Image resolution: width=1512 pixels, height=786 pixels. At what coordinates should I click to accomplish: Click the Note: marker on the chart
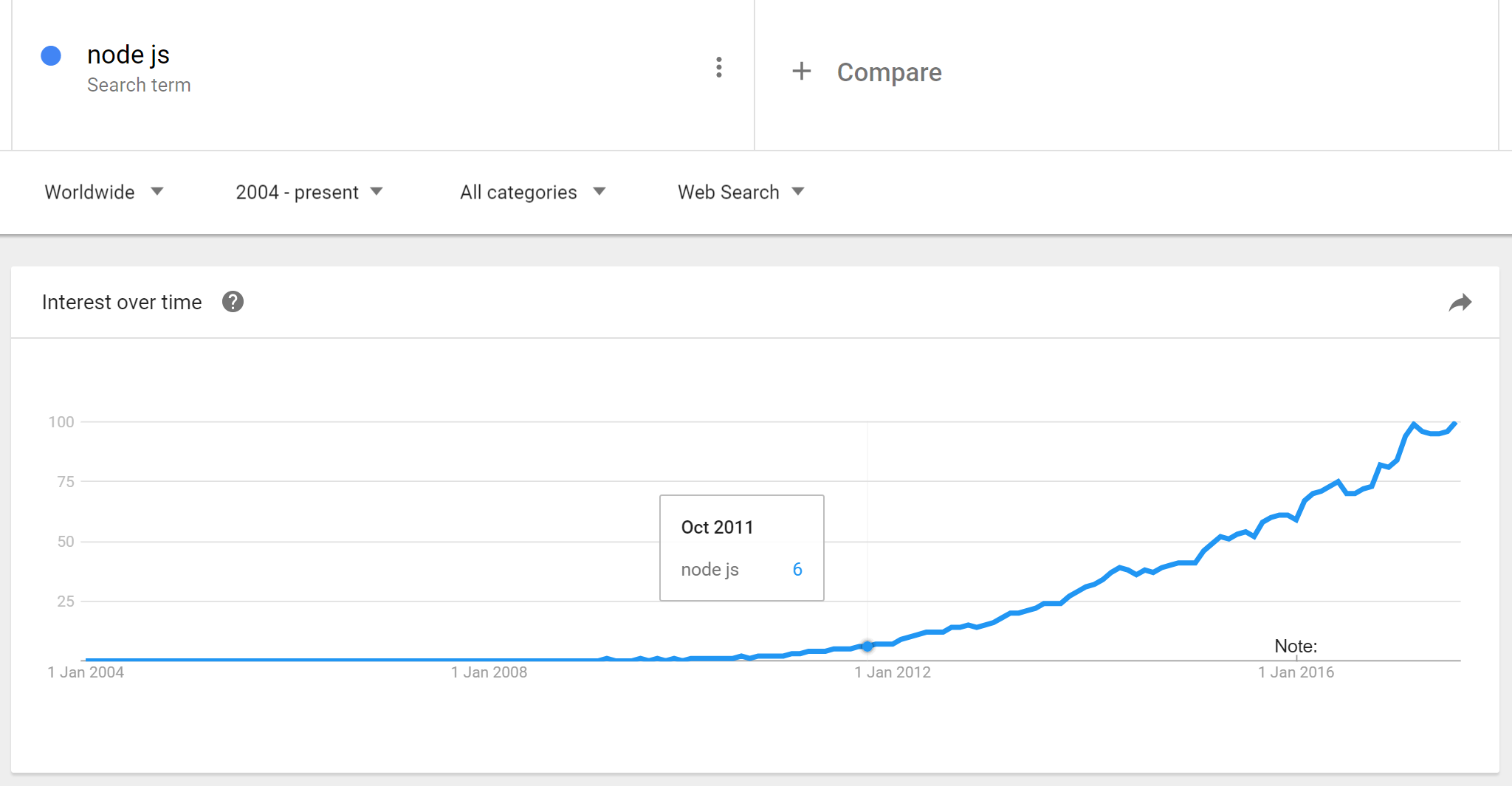pyautogui.click(x=1296, y=647)
